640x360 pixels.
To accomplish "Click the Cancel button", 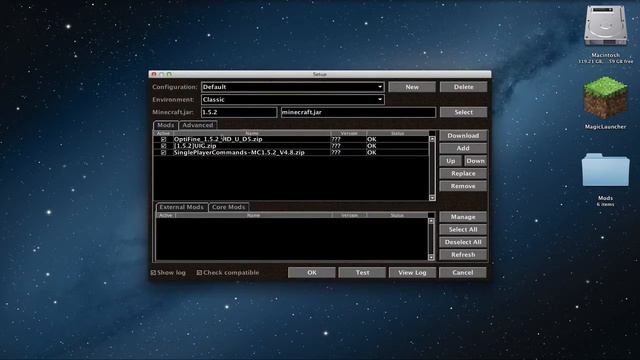I will (x=463, y=273).
